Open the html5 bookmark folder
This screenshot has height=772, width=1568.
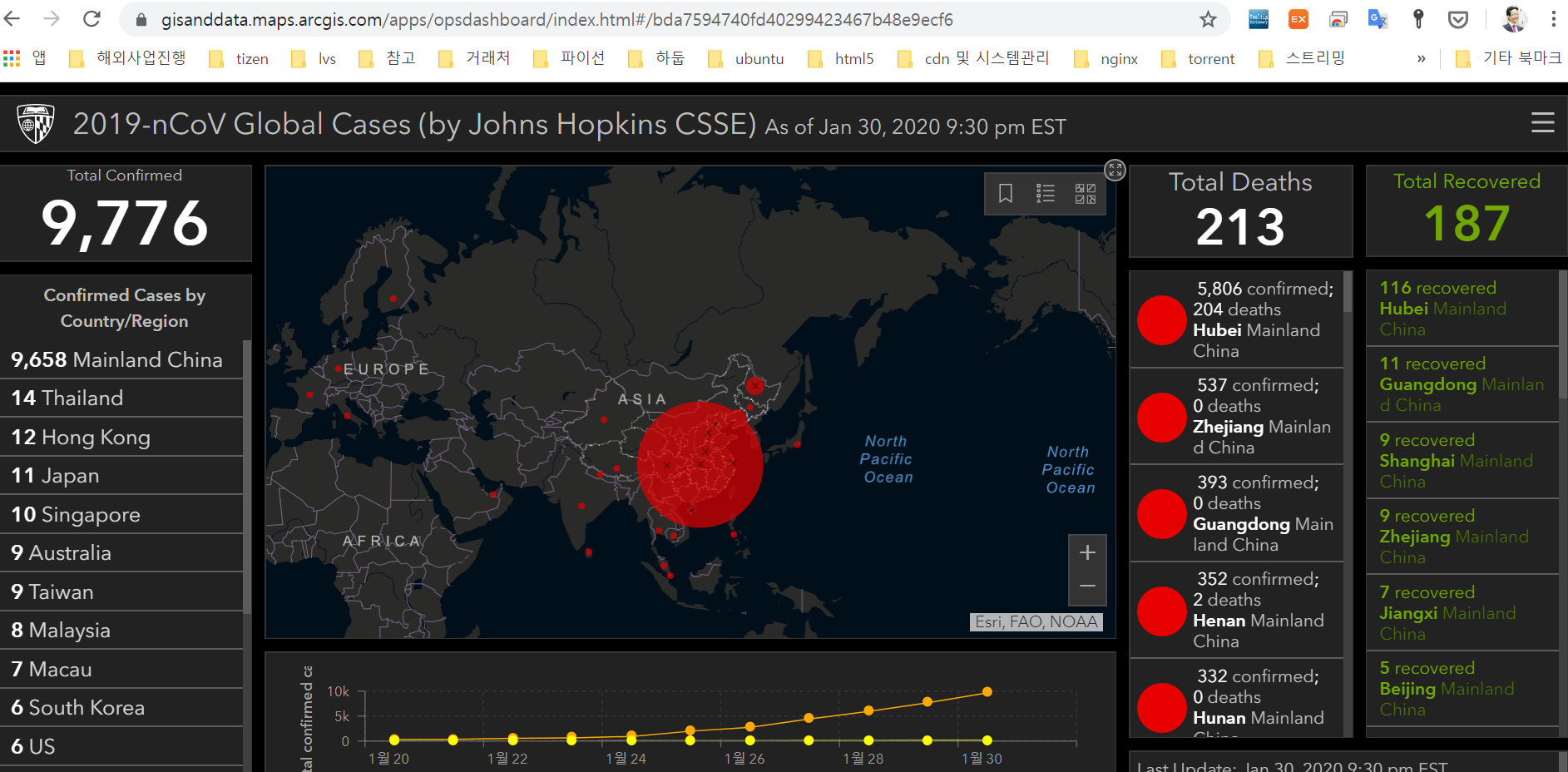click(841, 58)
